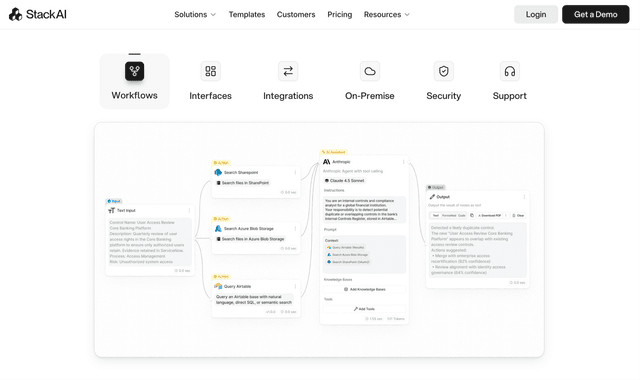Click the copy output icon
640x380 pixels.
click(472, 216)
